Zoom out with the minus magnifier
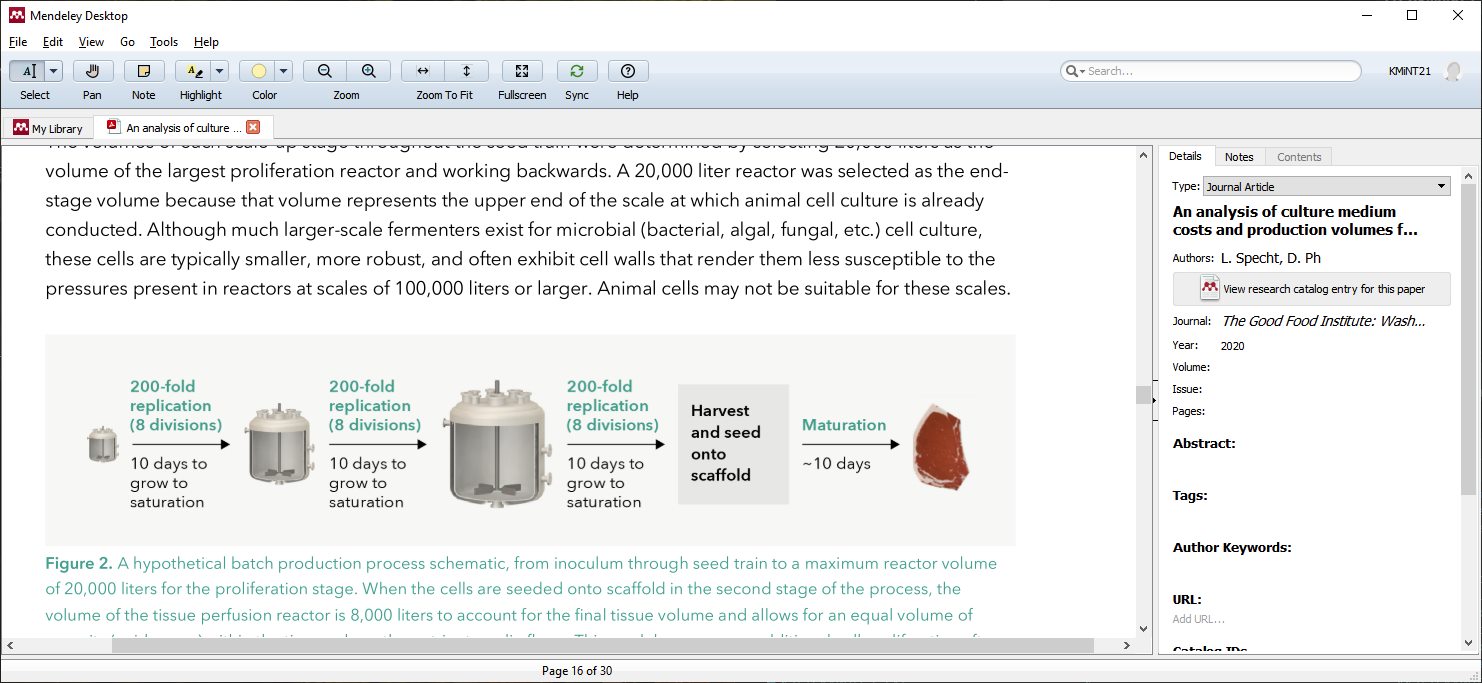Screen dimensions: 1482x683 [325, 71]
